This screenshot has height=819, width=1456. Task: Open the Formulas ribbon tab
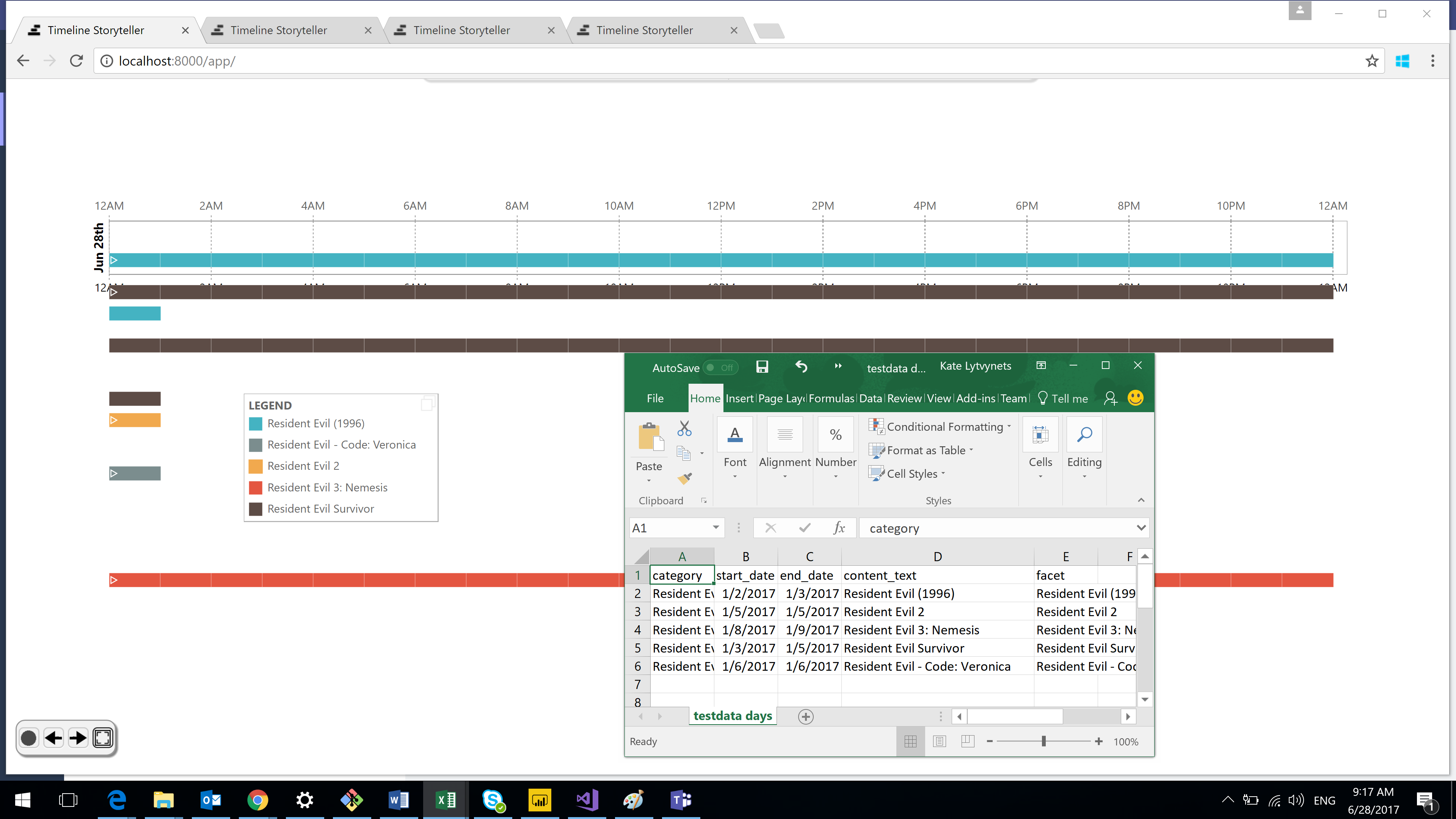(x=831, y=399)
